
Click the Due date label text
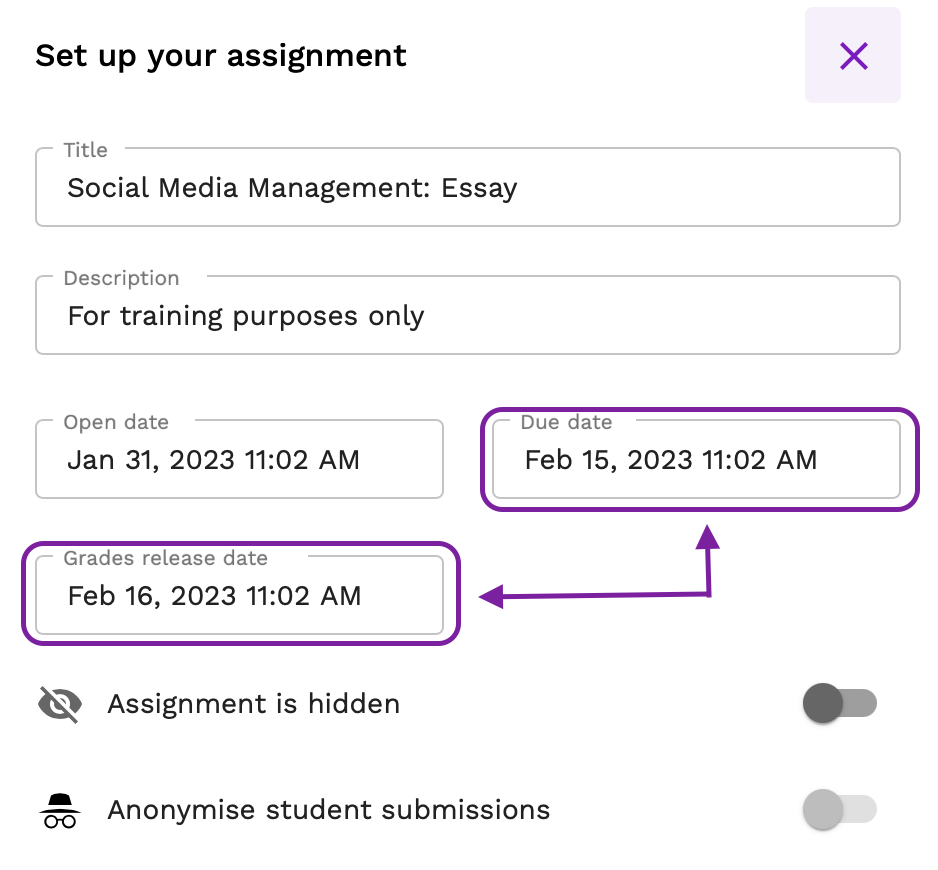567,422
